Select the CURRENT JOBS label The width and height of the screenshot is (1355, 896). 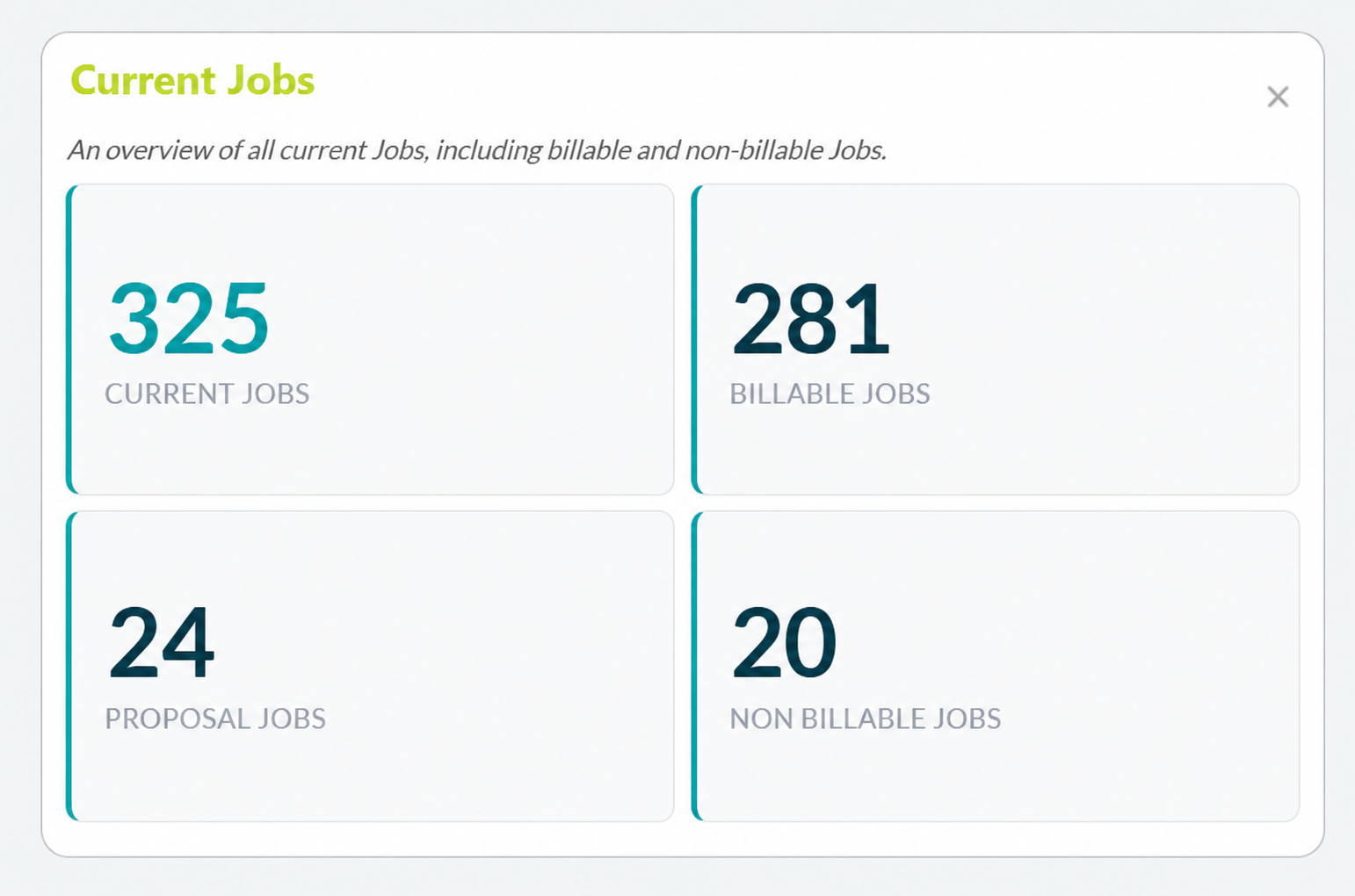[207, 394]
